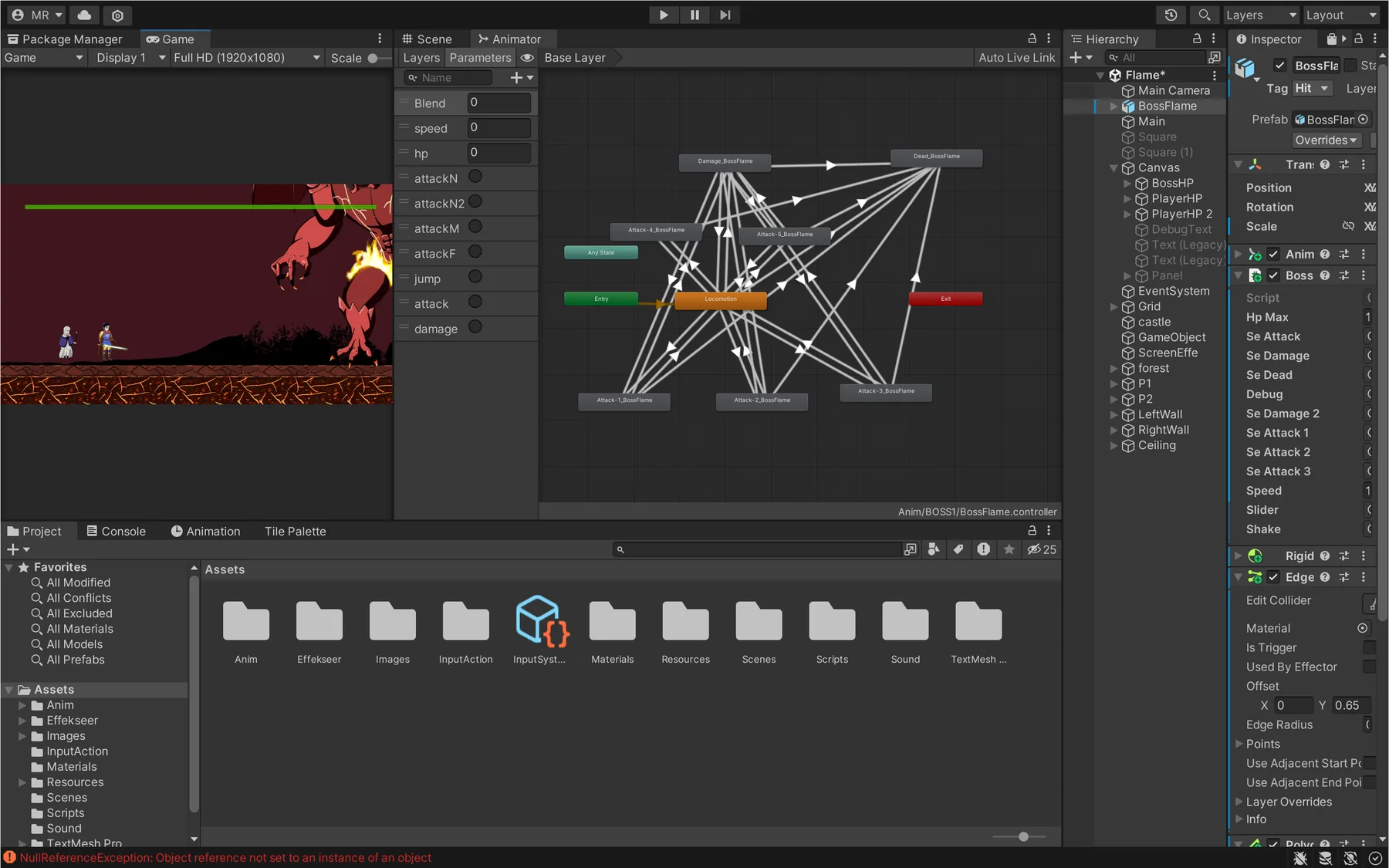Image resolution: width=1389 pixels, height=868 pixels.
Task: Open the Tile Palette tab
Action: pyautogui.click(x=295, y=531)
